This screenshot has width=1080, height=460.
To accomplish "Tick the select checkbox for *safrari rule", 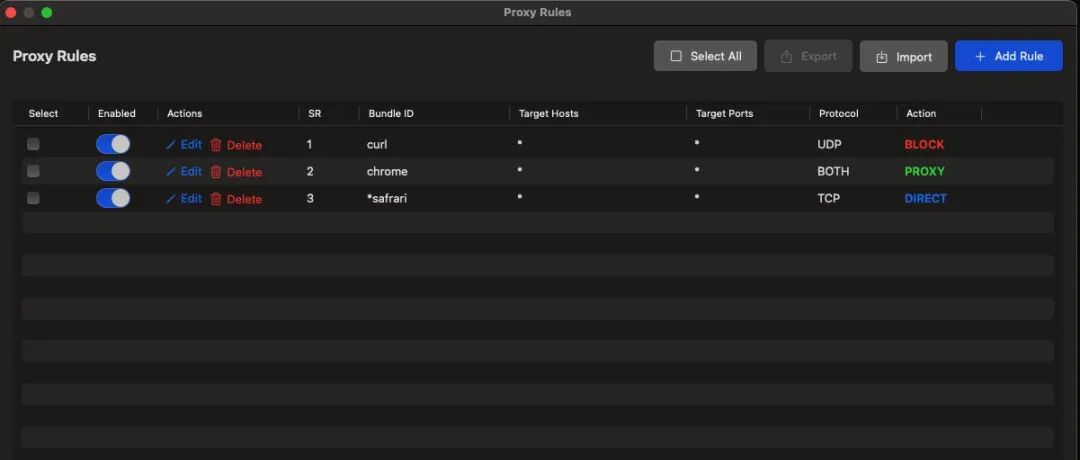I will pos(33,198).
